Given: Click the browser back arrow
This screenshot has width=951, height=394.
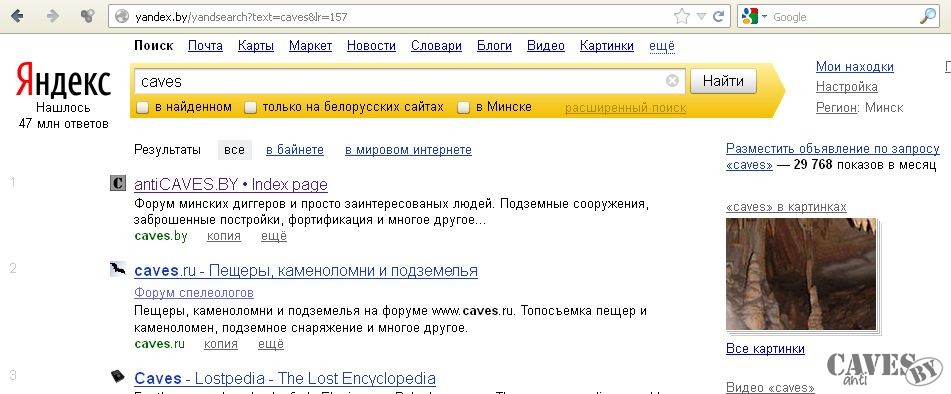Looking at the screenshot, I should [x=17, y=16].
